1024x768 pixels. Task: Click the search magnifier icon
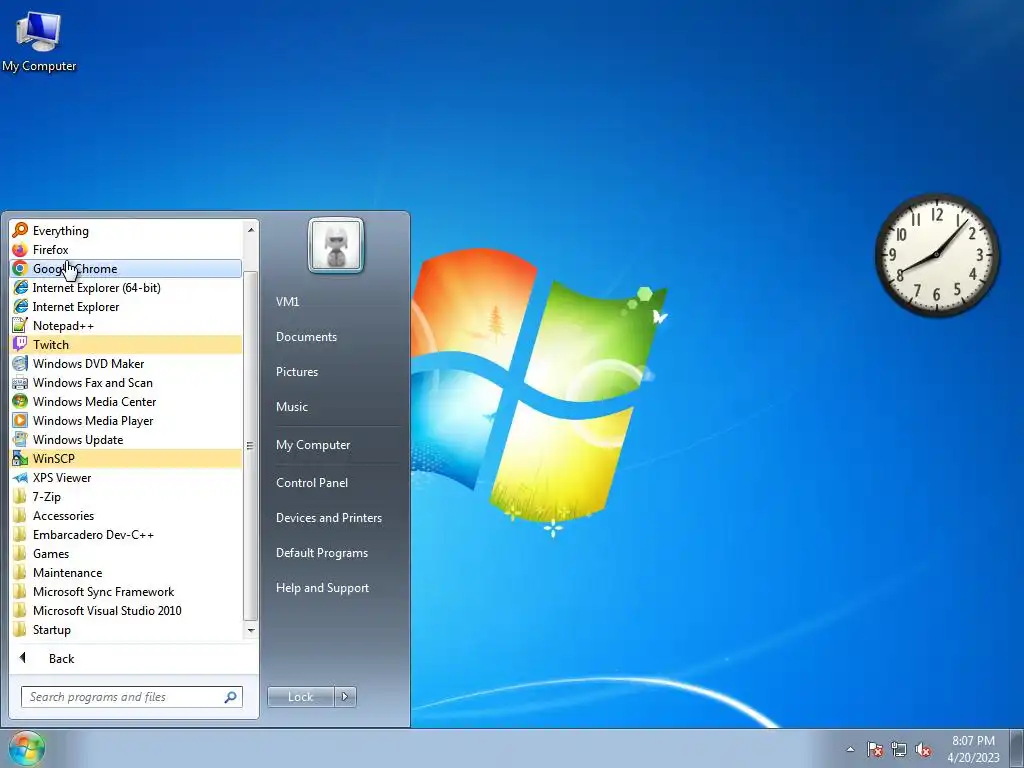point(230,697)
